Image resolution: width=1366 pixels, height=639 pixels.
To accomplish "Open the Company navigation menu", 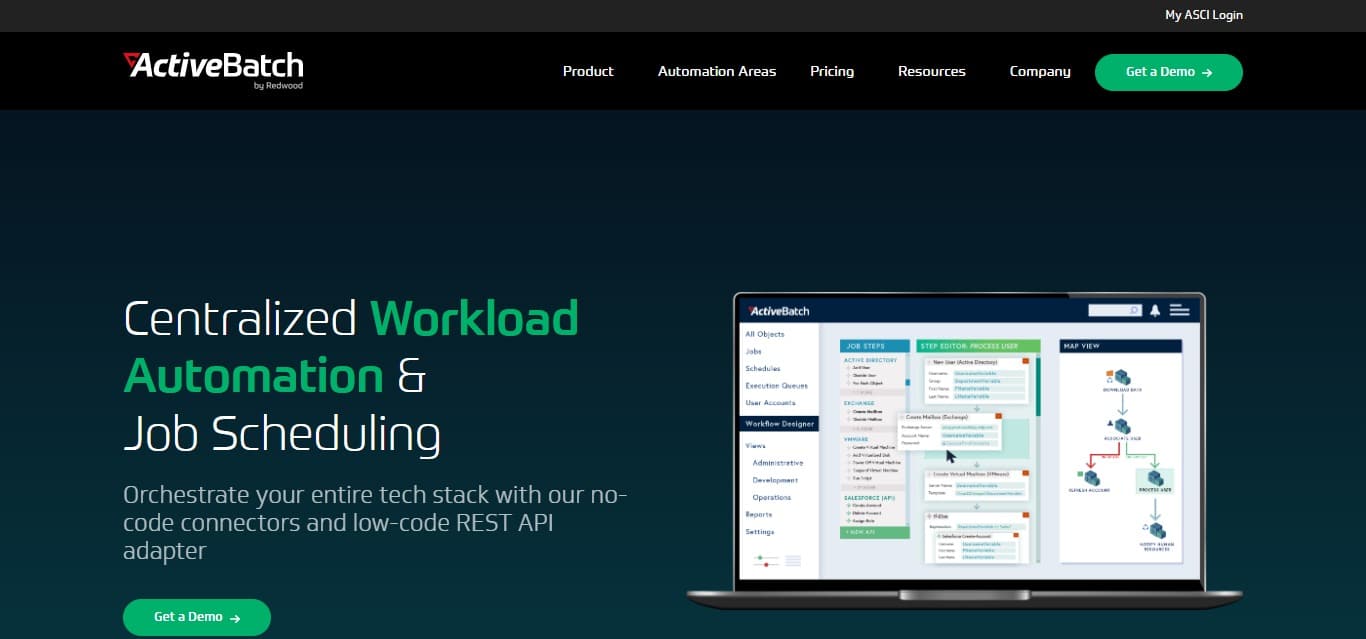I will 1040,71.
